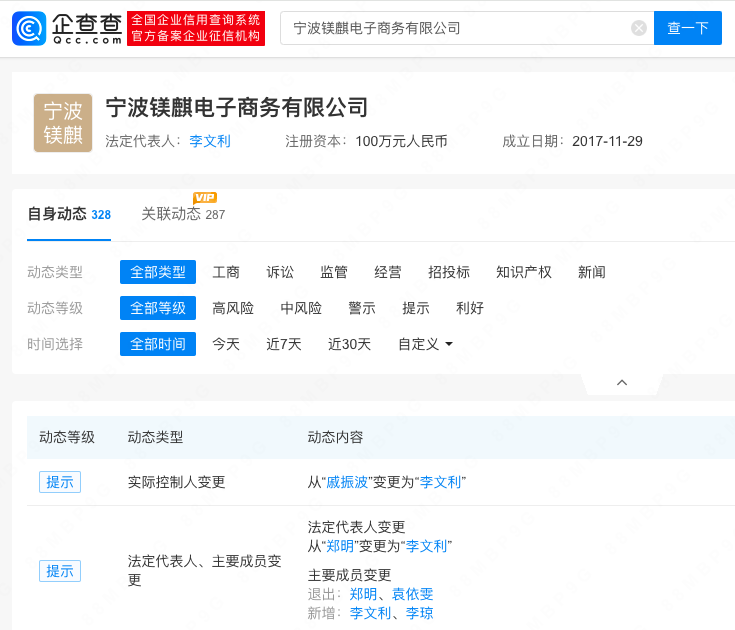Click the company title 宁波镁麒电子商务有限公司
Image resolution: width=735 pixels, height=630 pixels.
tap(237, 107)
